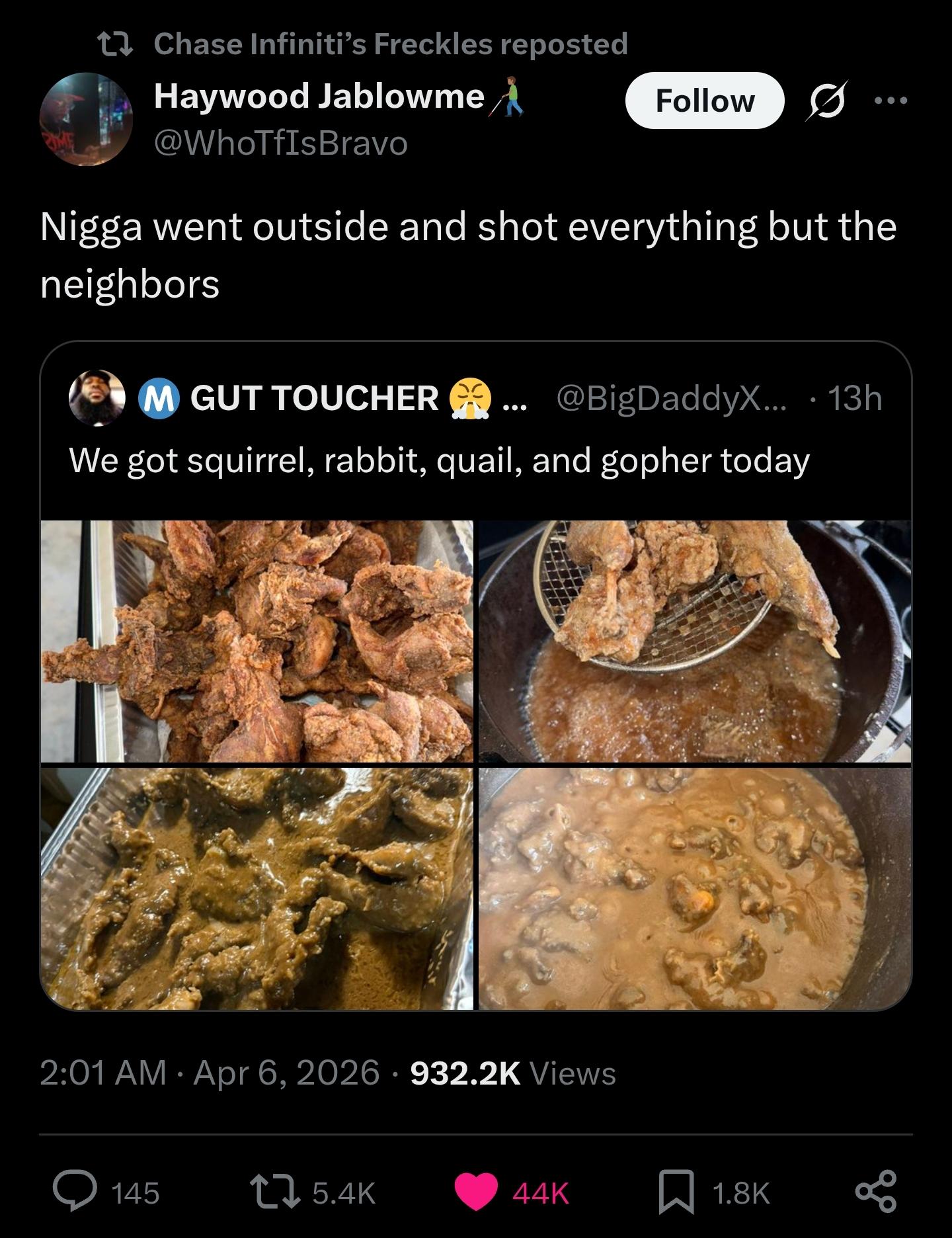Open the three-dot more options menu
Viewport: 952px width, 1238px height.
(x=891, y=101)
